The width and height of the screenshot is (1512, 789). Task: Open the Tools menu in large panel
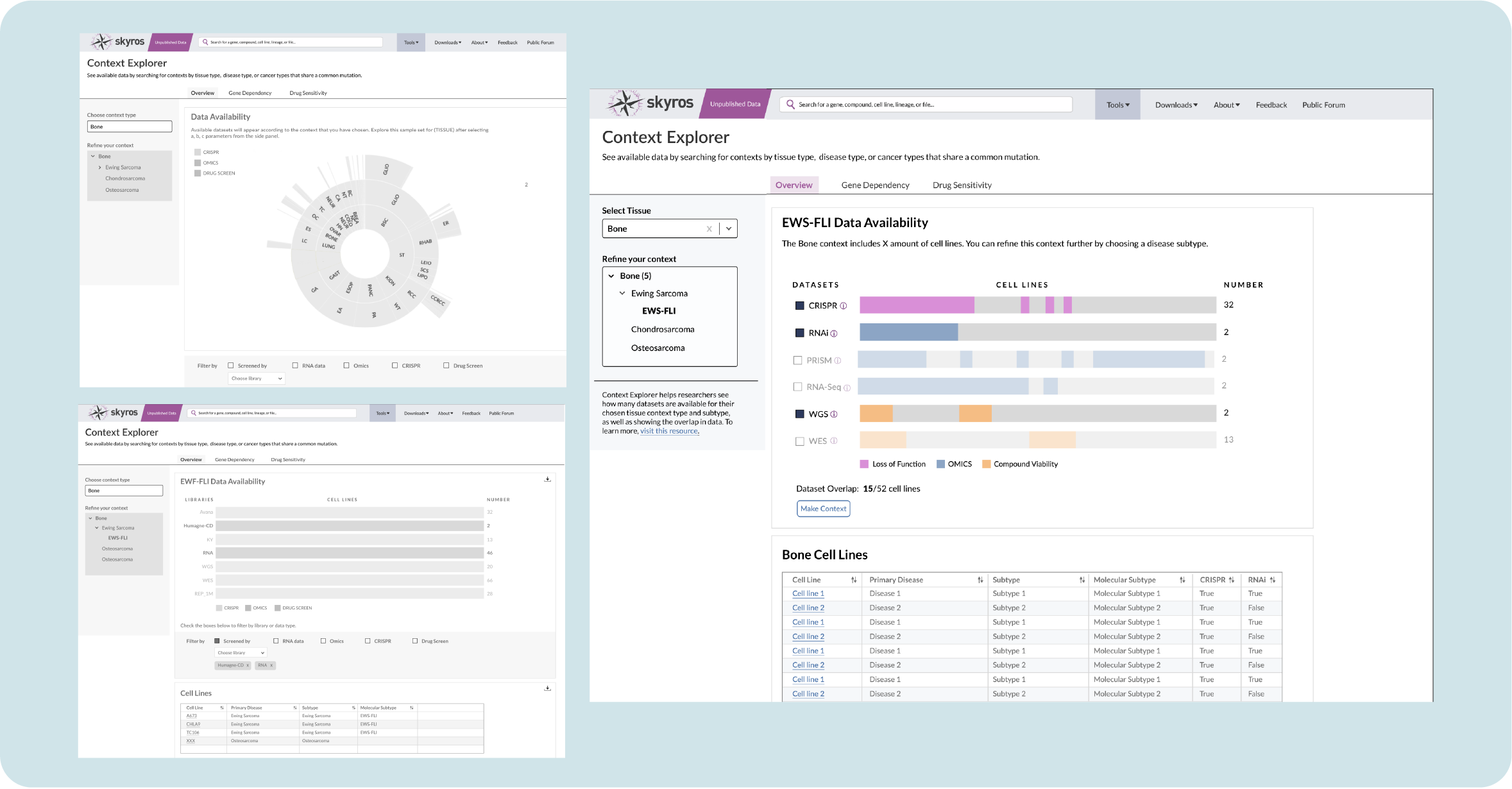(1117, 105)
